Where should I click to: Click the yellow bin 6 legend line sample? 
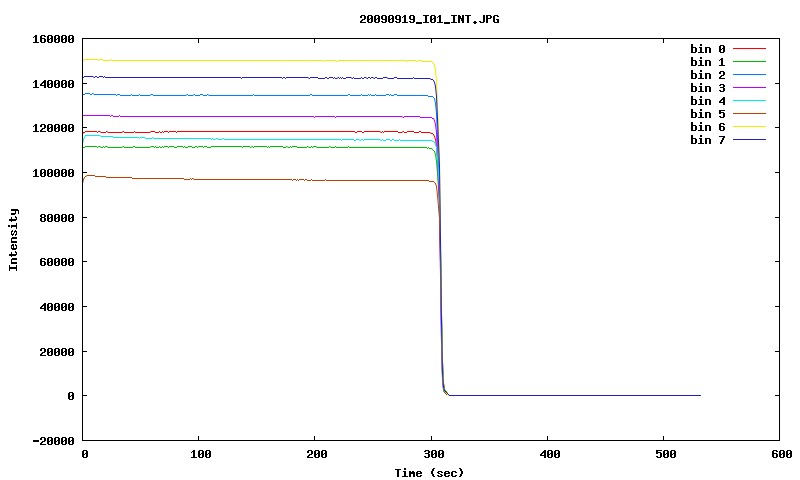(749, 127)
